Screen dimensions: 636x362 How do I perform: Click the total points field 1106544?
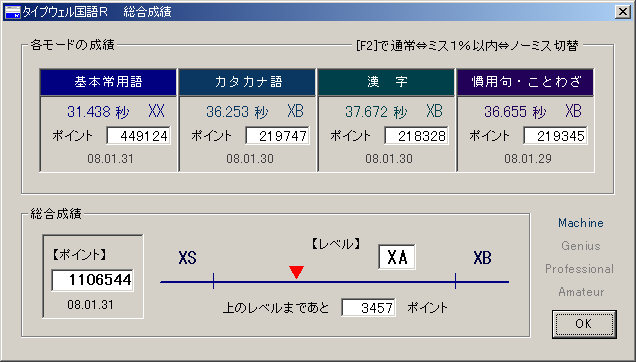[x=92, y=280]
